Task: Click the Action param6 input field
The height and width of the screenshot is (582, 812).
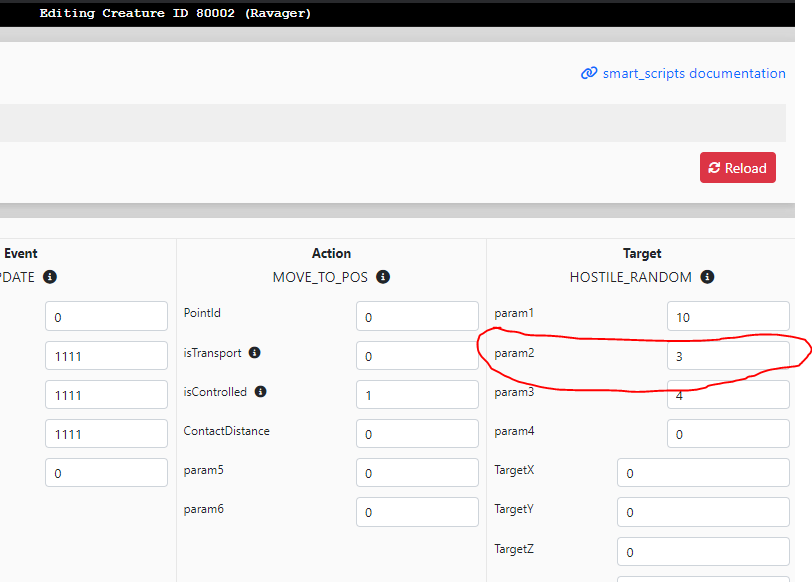Action: tap(417, 512)
